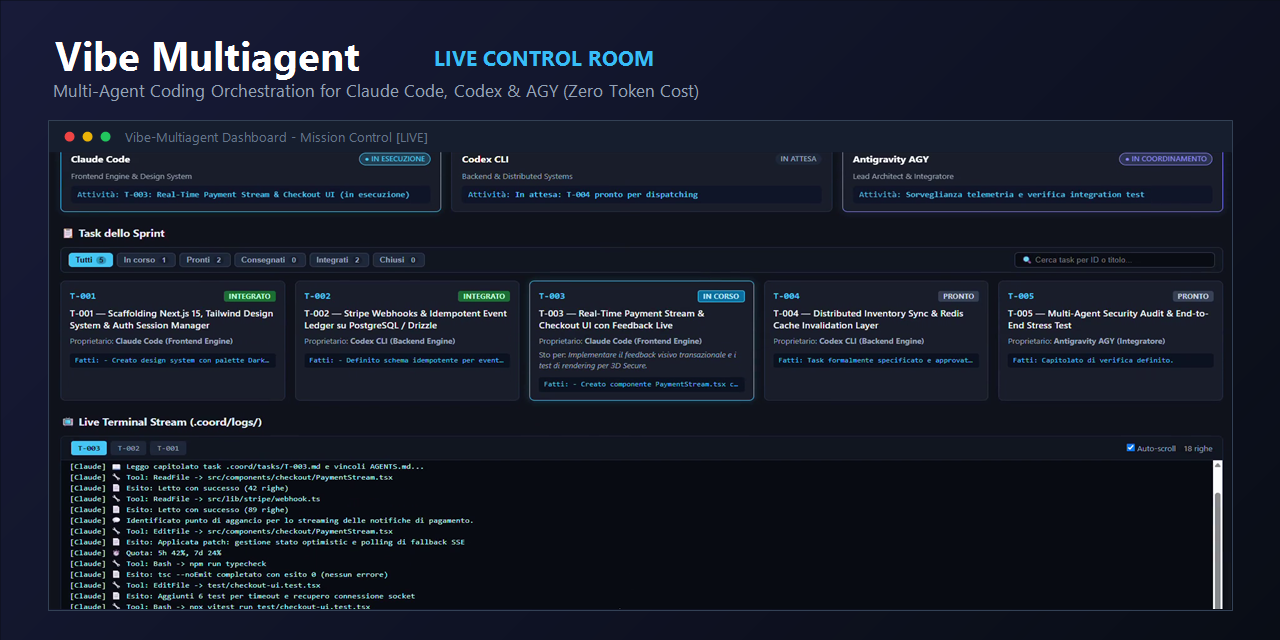Switch to the T-002 log tab
This screenshot has width=1280, height=640.
[x=130, y=448]
